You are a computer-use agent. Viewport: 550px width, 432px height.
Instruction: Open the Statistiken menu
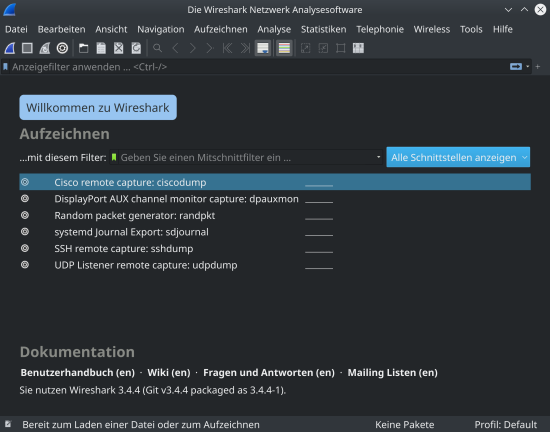[323, 29]
